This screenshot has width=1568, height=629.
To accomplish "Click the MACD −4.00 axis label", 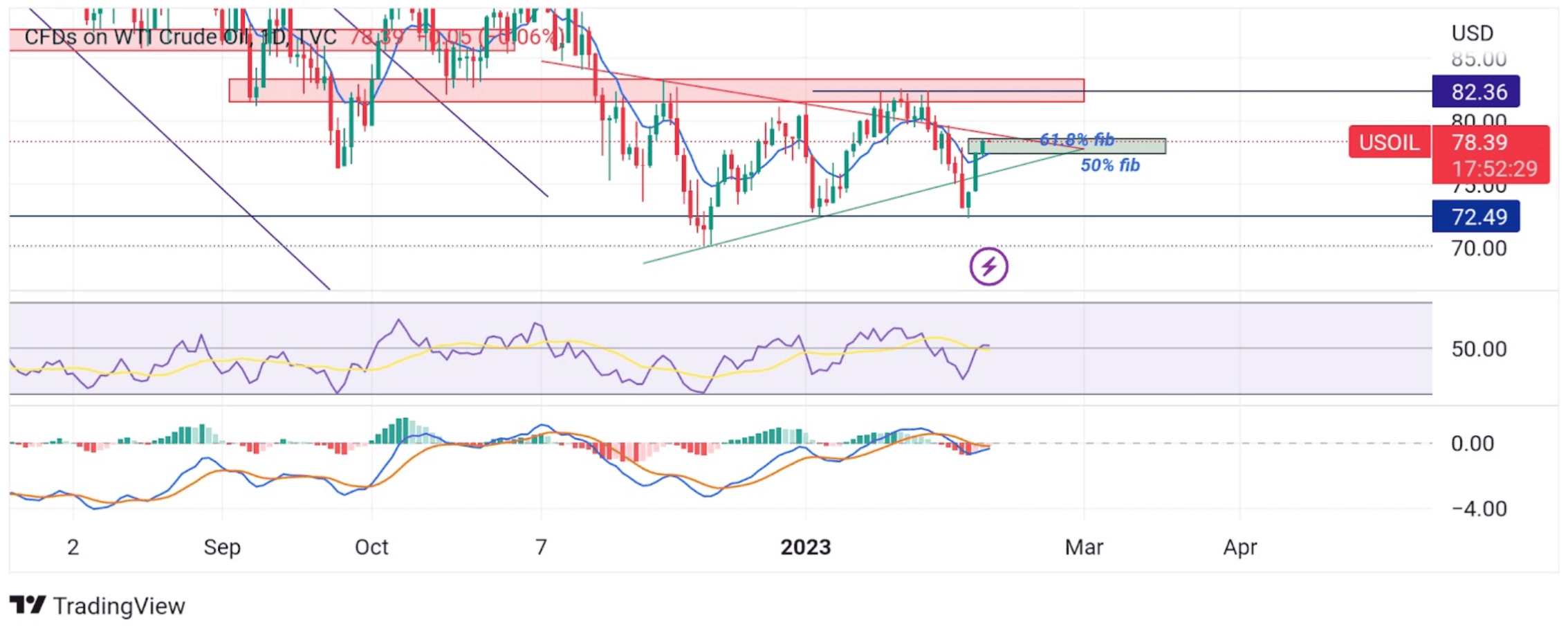I will pyautogui.click(x=1479, y=509).
